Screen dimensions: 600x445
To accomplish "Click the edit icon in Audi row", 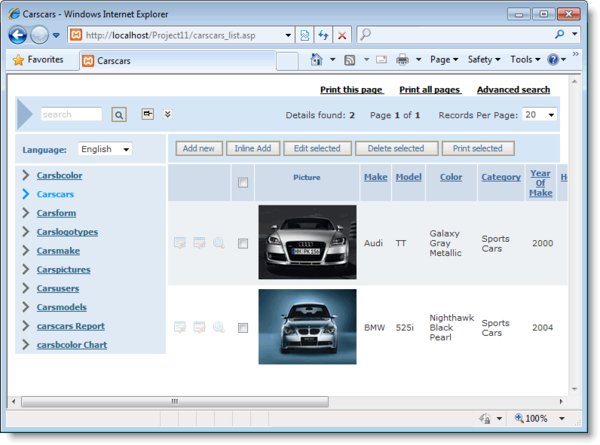I will point(180,243).
